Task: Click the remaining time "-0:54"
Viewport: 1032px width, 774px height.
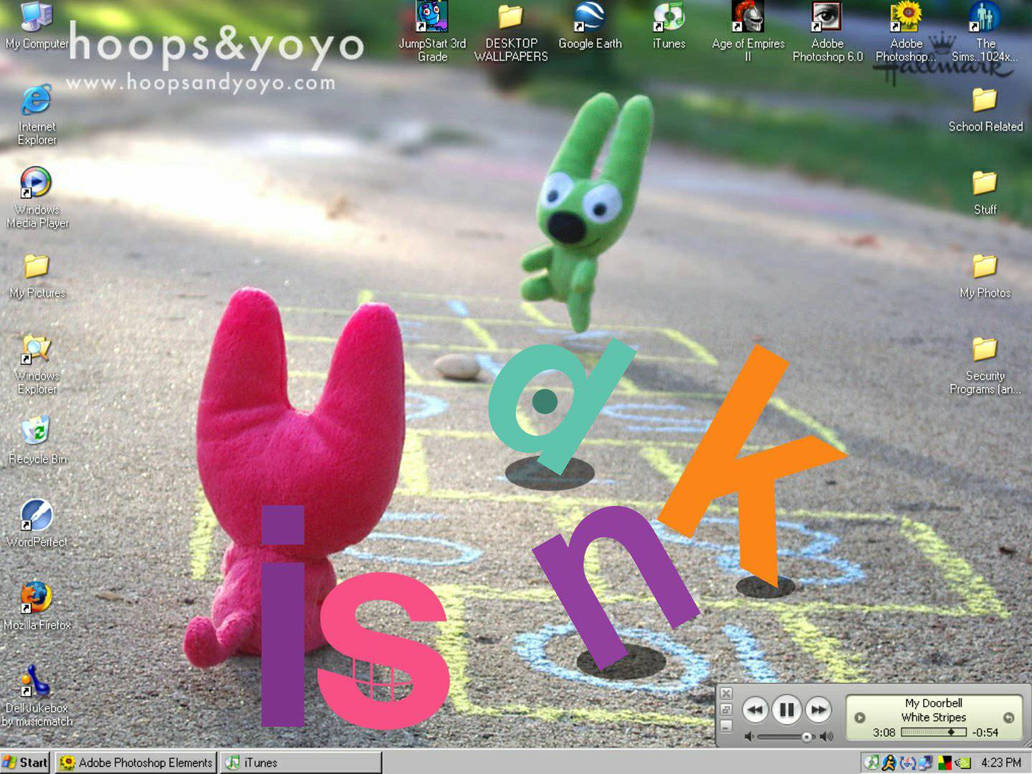Action: tap(985, 733)
